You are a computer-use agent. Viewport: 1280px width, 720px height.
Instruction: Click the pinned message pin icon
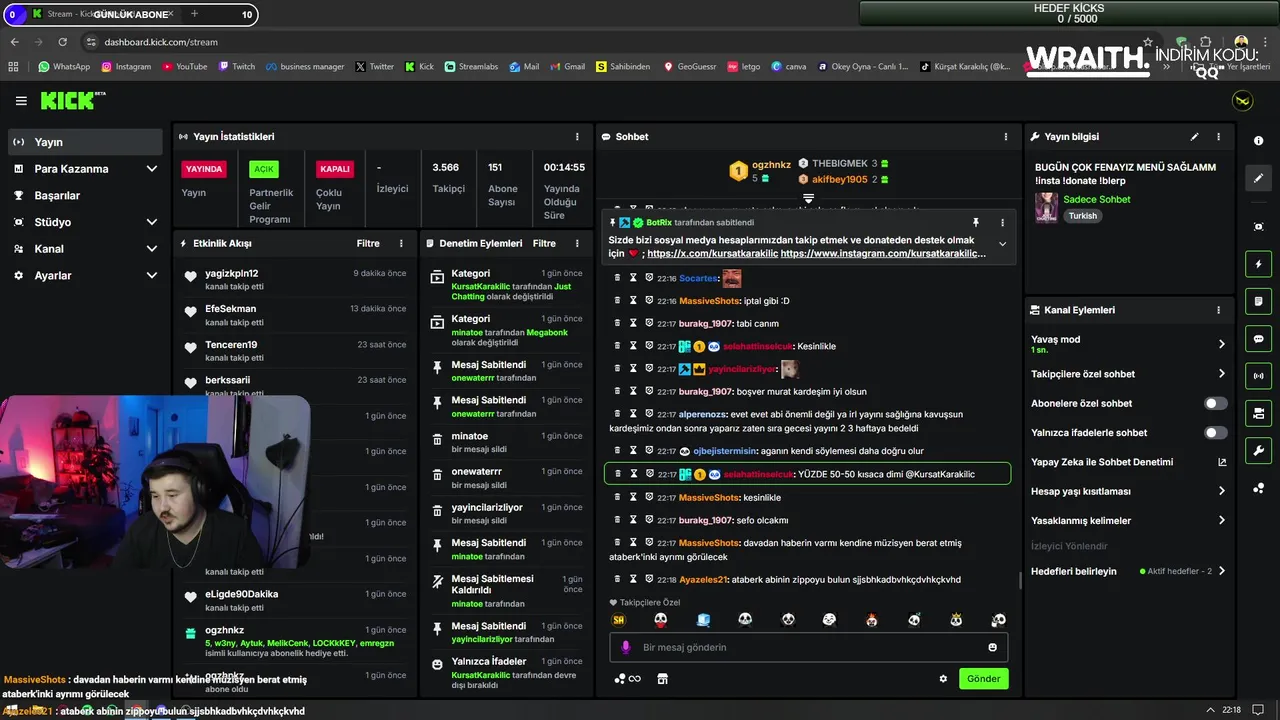pyautogui.click(x=976, y=223)
